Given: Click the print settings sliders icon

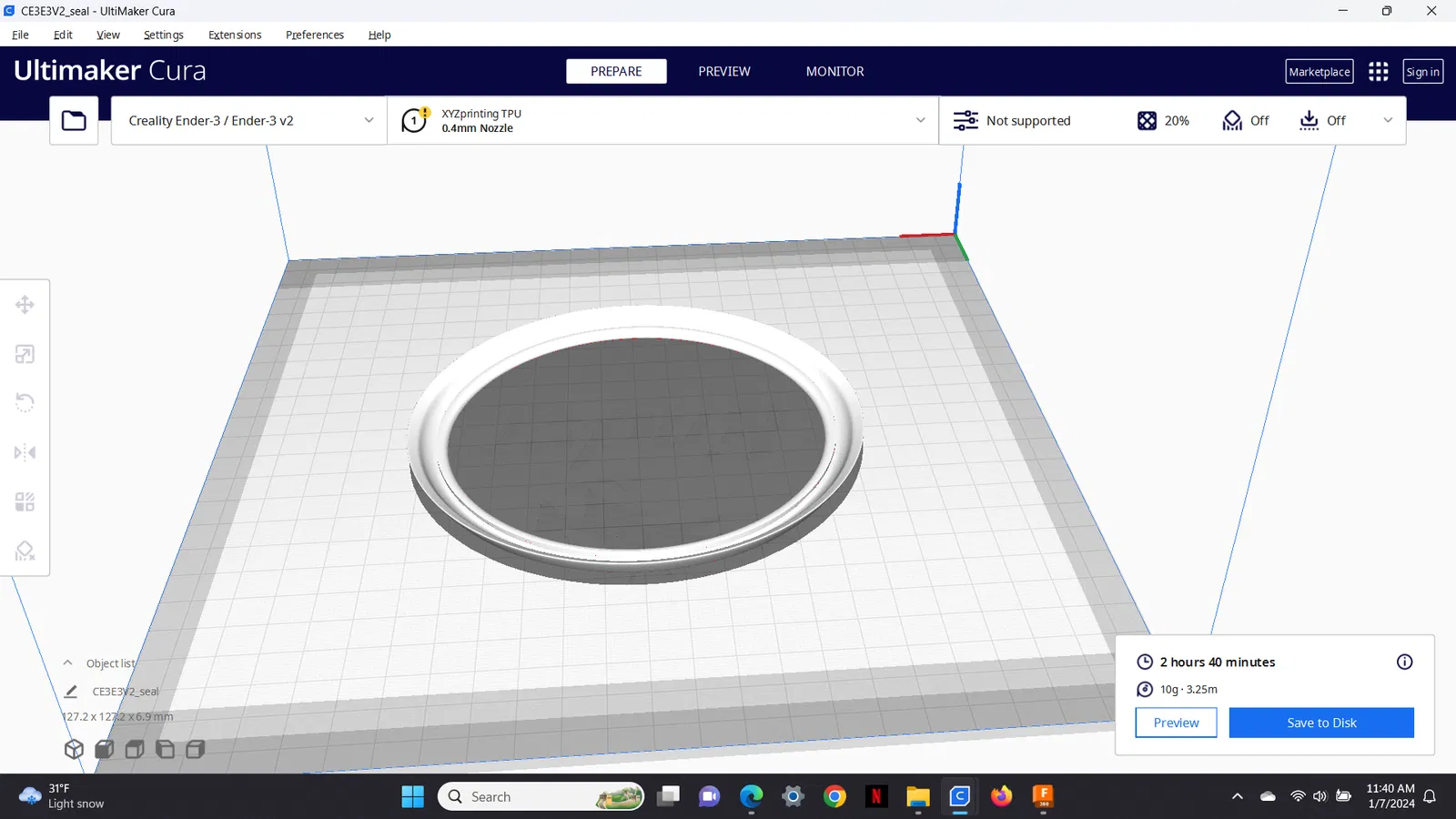Looking at the screenshot, I should pyautogui.click(x=966, y=120).
